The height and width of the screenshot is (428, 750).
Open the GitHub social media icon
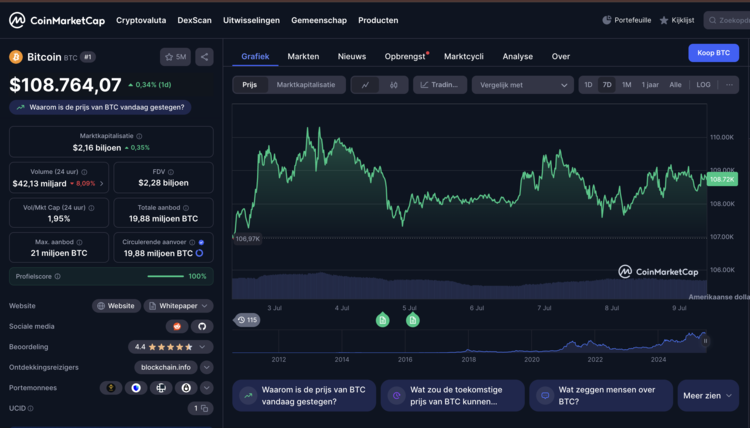(202, 326)
